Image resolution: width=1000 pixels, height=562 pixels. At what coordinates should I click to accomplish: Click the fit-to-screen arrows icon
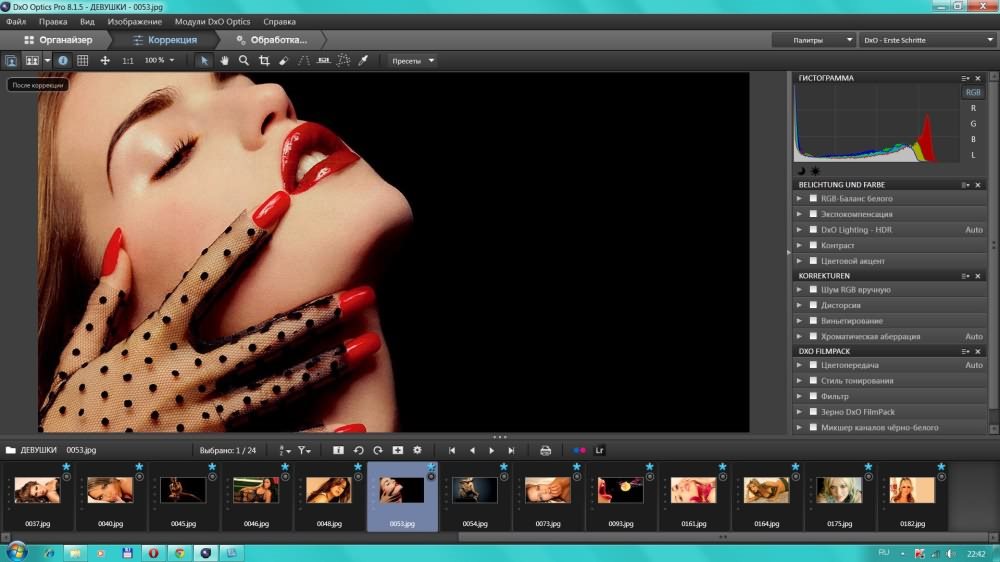pos(105,61)
